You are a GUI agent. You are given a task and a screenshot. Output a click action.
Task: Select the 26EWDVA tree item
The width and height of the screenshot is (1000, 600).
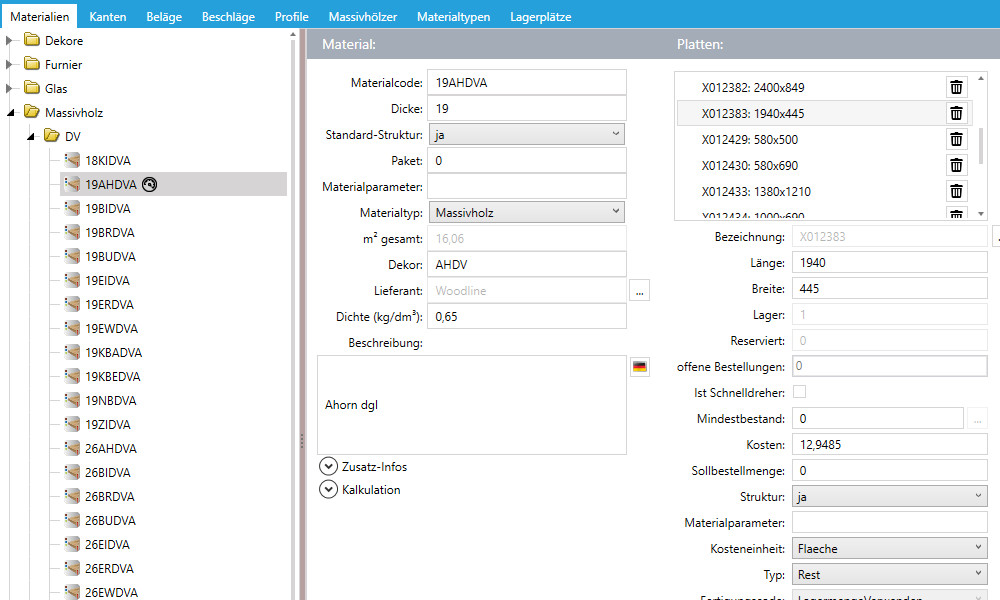tap(112, 592)
